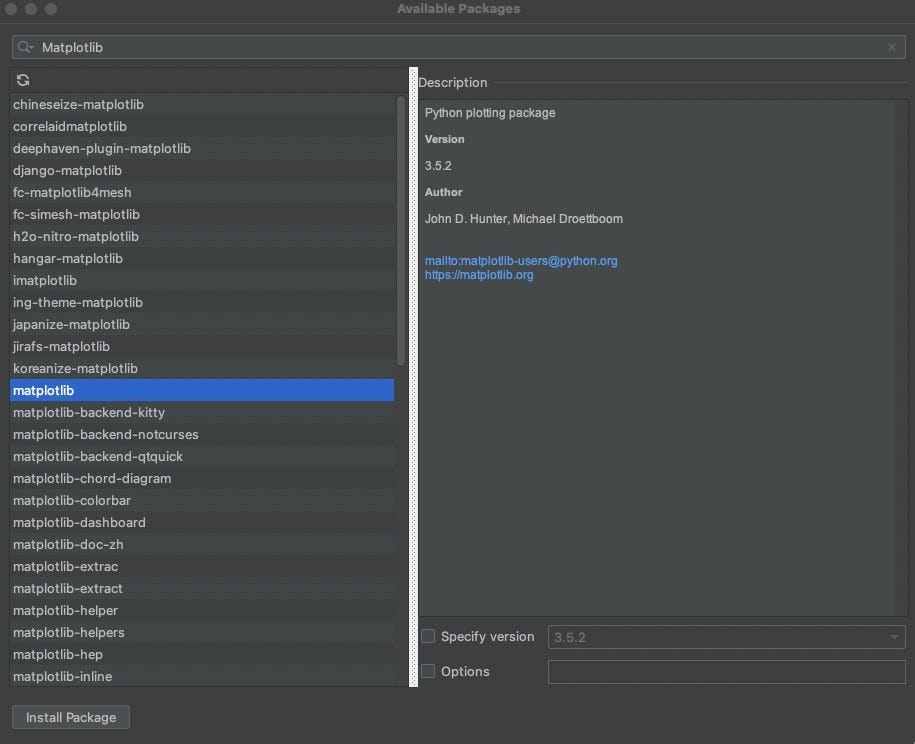Select django-matplotlib package
915x744 pixels.
pyautogui.click(x=202, y=170)
